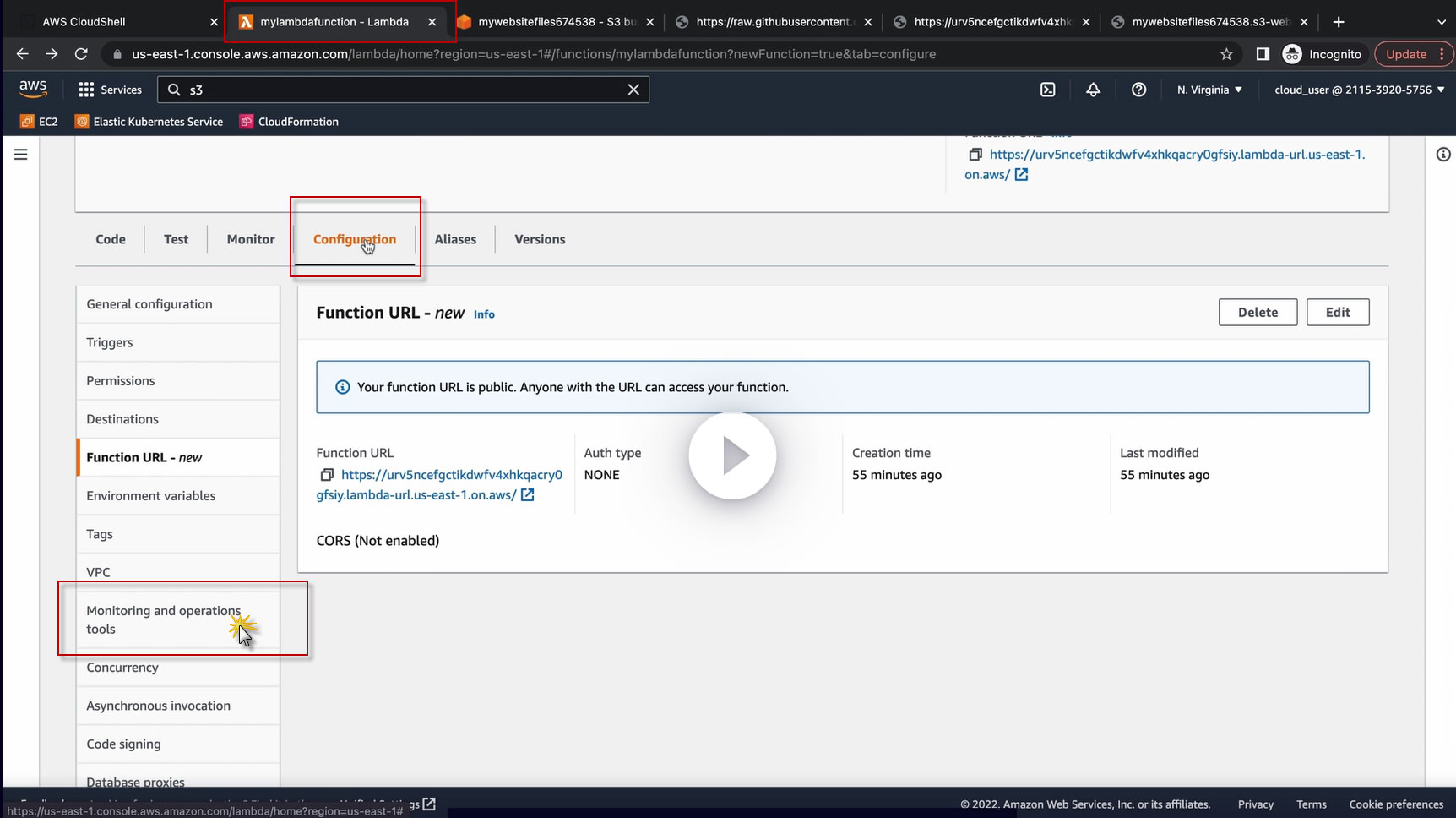Image resolution: width=1456 pixels, height=818 pixels.
Task: Delete the Function URL
Action: coord(1258,313)
